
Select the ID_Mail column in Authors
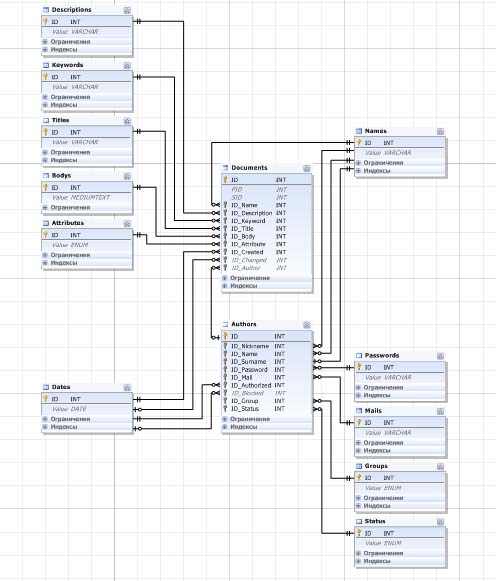(x=267, y=377)
